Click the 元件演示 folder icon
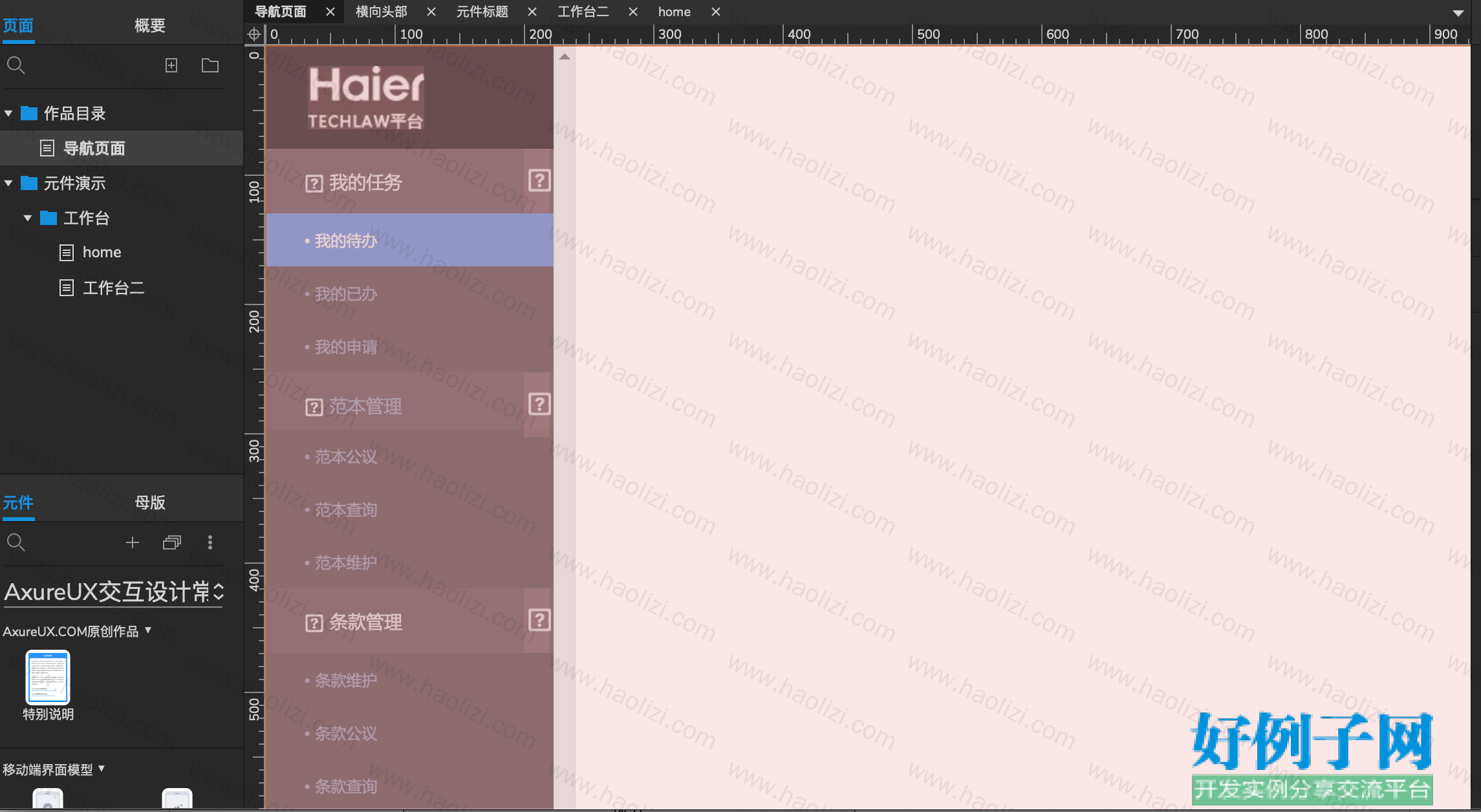 pos(29,183)
